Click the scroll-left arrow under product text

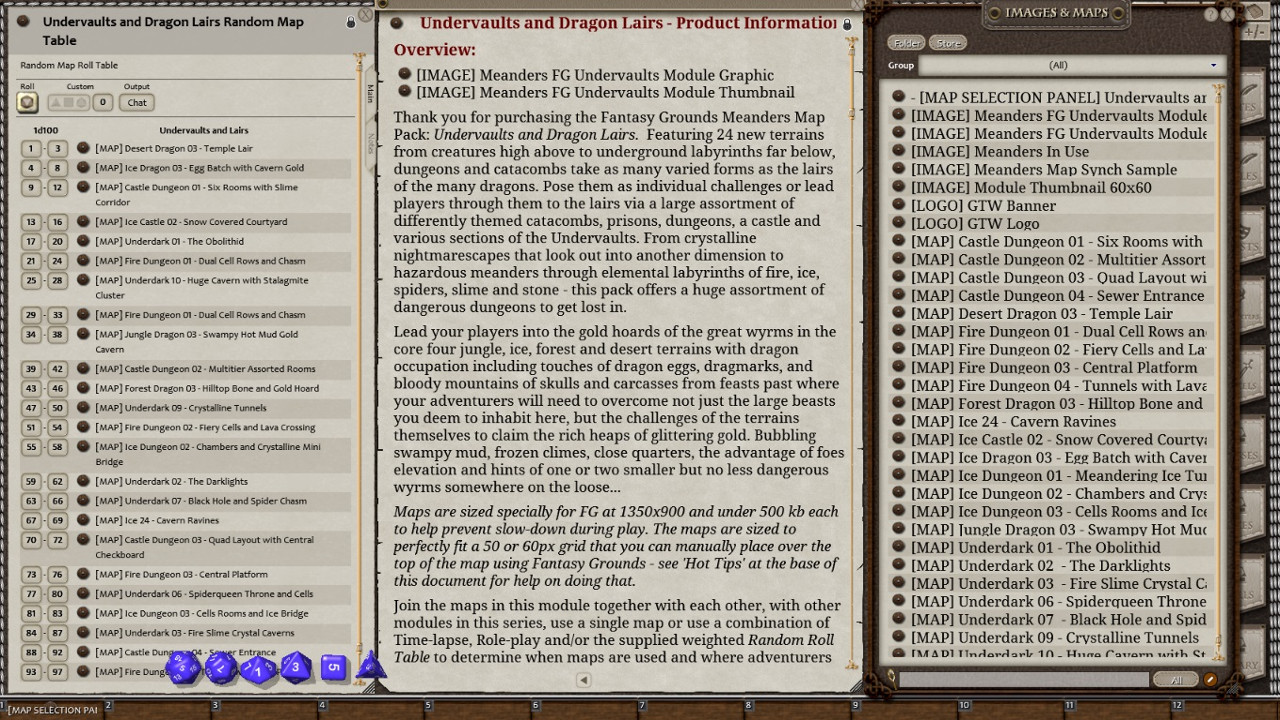(x=583, y=680)
